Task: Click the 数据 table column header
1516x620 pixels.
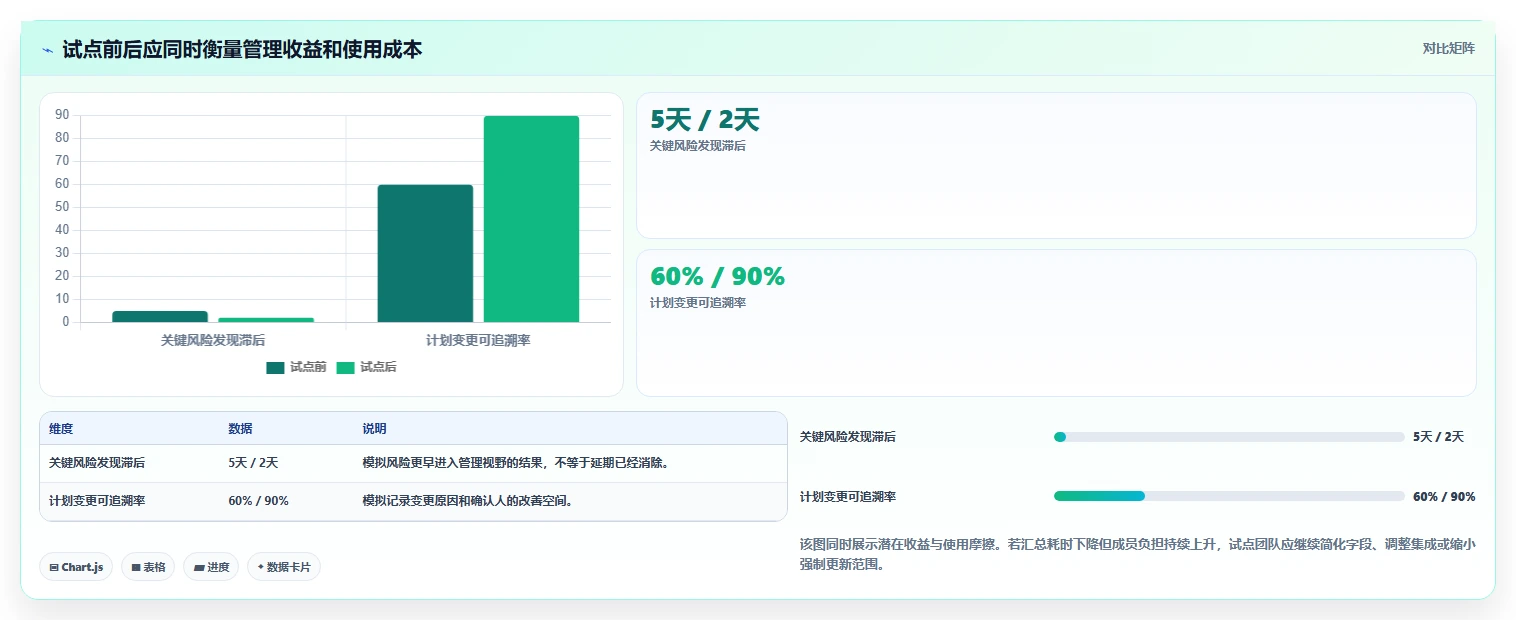Action: click(x=240, y=429)
